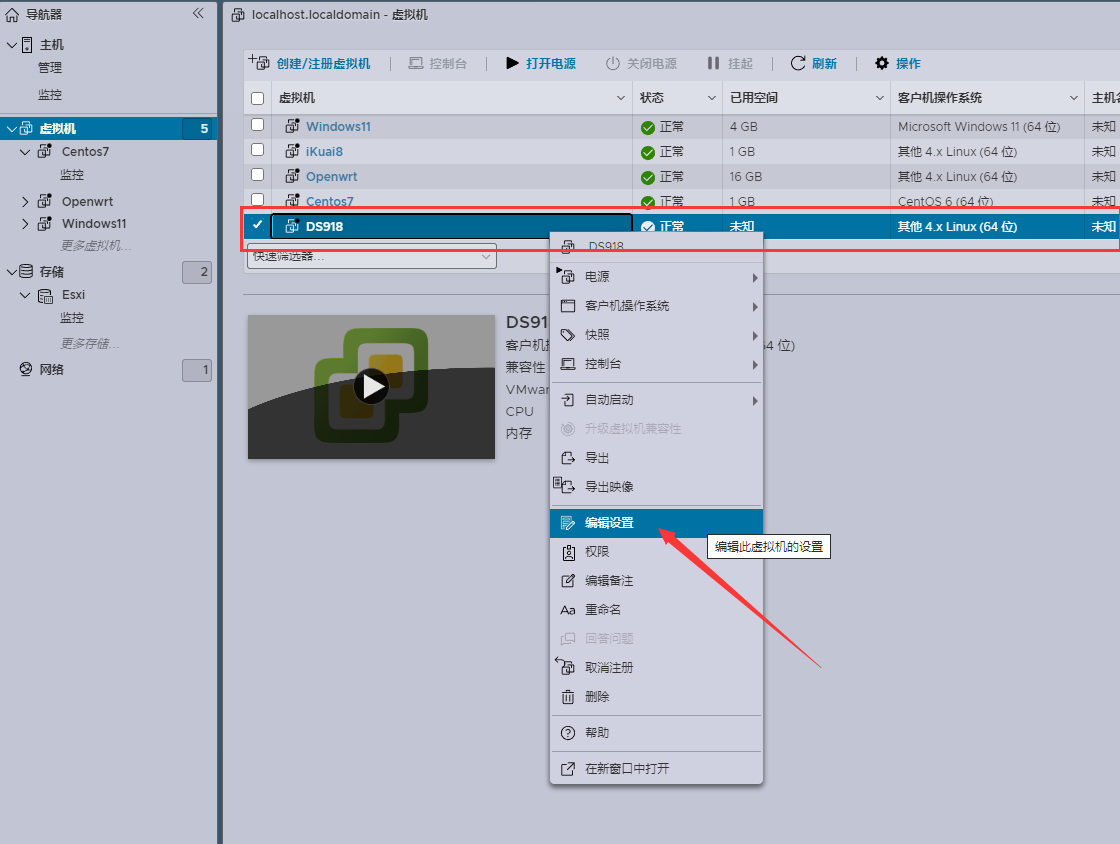This screenshot has width=1120, height=844.
Task: Open the iKuai8 virtual machine link
Action: [x=324, y=152]
